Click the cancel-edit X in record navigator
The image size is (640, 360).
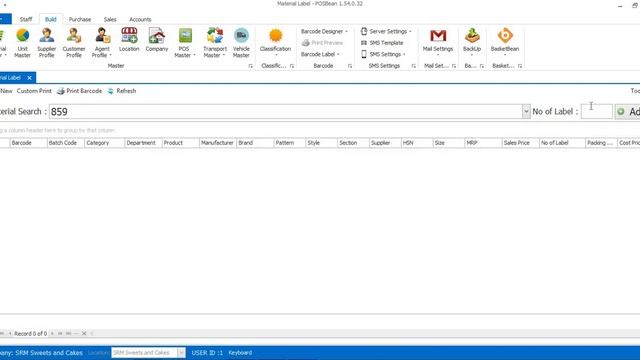[84, 333]
